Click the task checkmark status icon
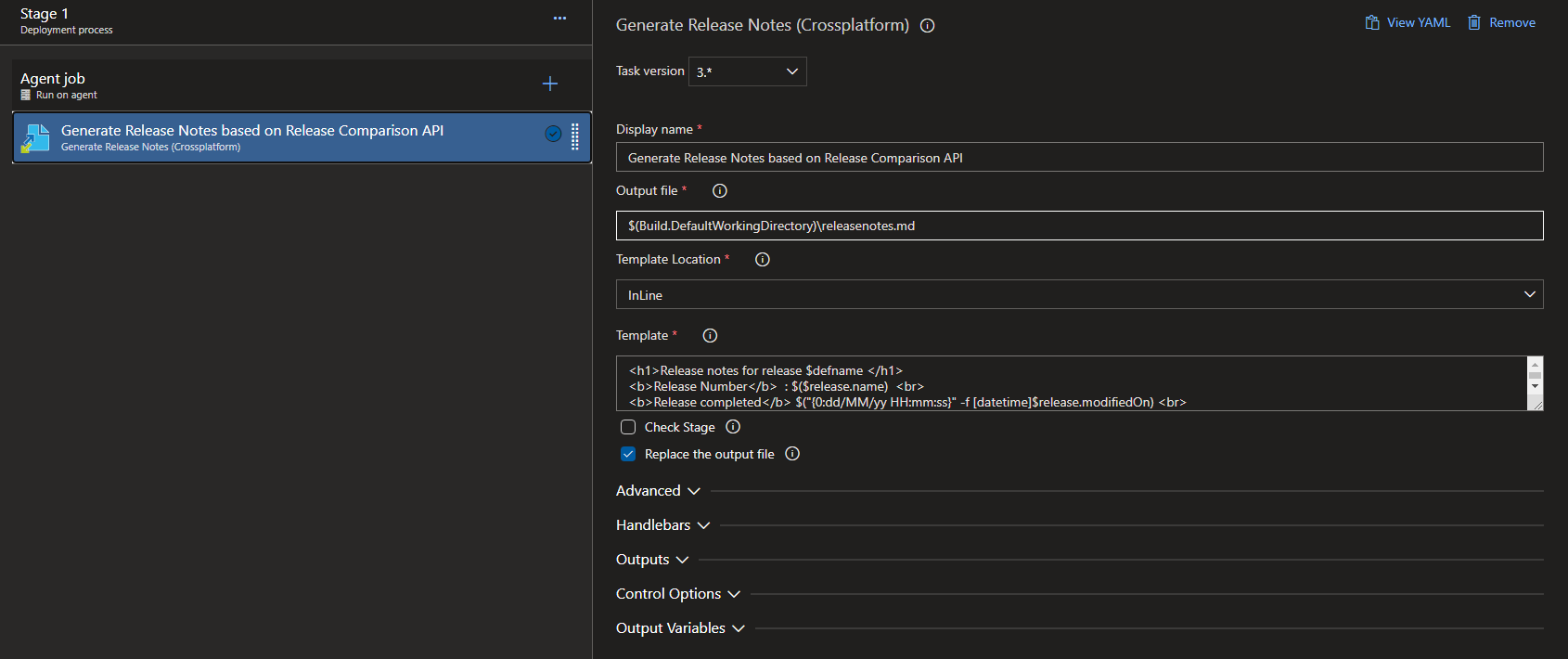This screenshot has width=1568, height=659. (553, 134)
